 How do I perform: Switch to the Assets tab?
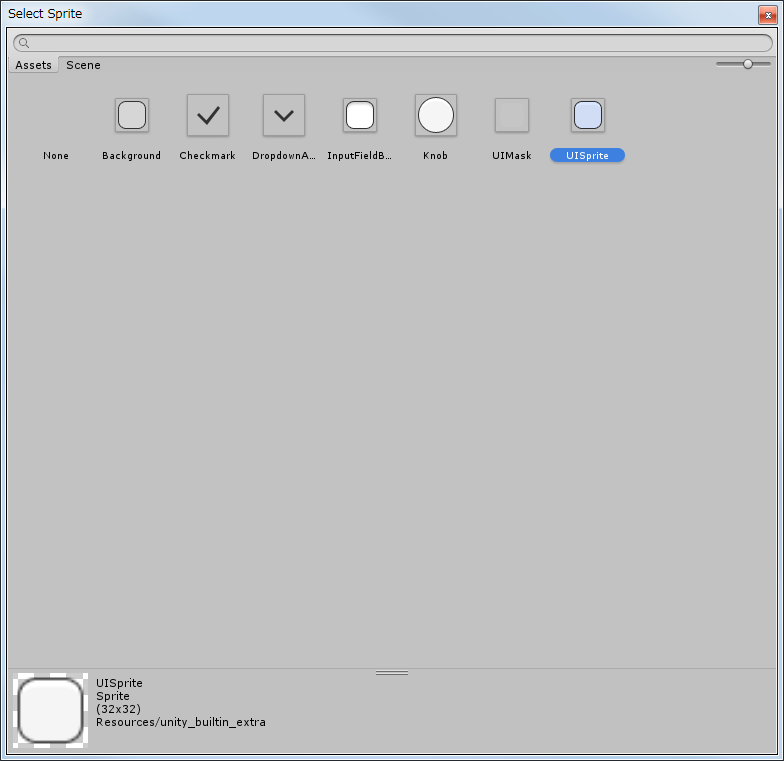[34, 65]
